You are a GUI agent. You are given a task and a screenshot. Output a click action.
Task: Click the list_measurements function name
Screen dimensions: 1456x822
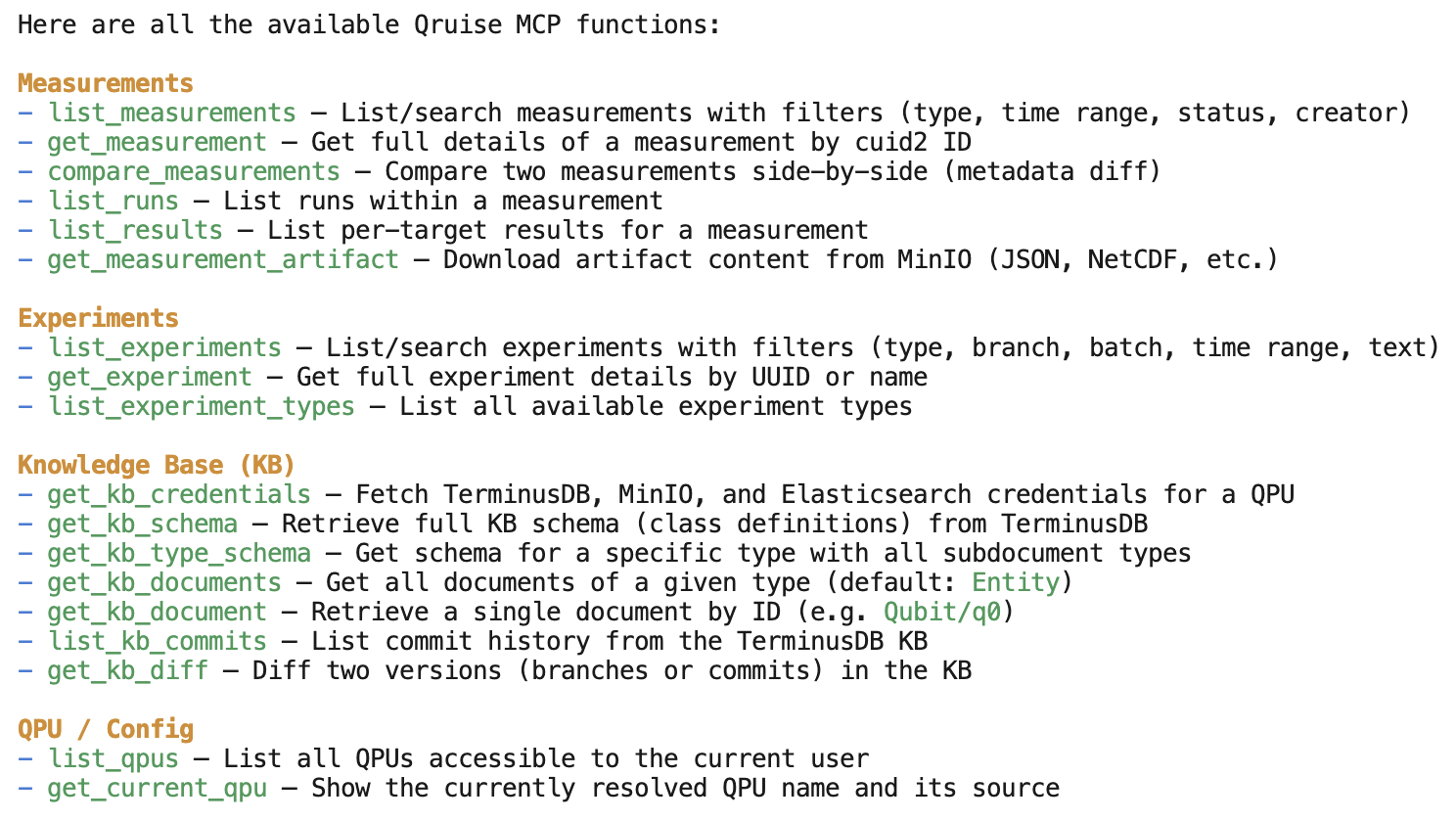point(172,114)
